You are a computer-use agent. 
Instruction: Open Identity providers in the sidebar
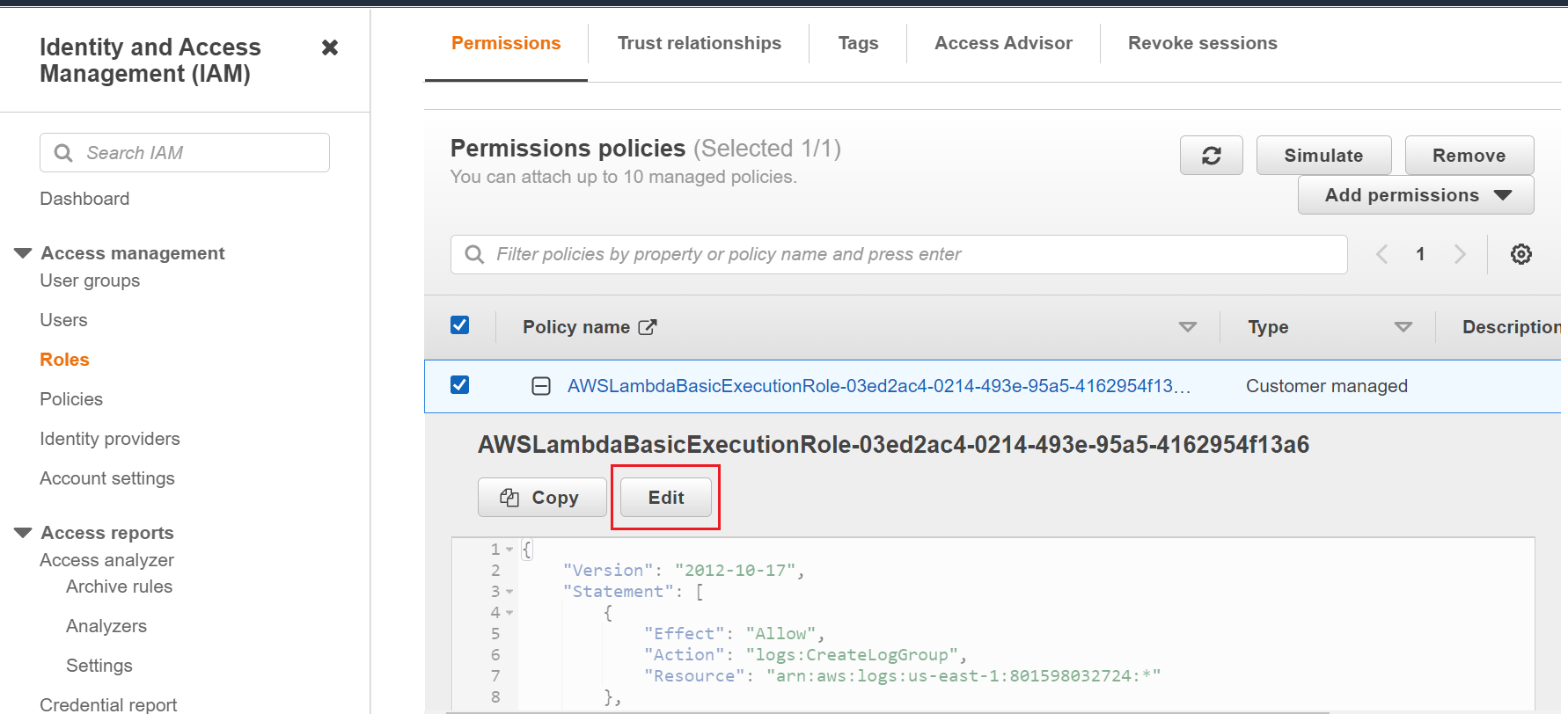coord(110,439)
